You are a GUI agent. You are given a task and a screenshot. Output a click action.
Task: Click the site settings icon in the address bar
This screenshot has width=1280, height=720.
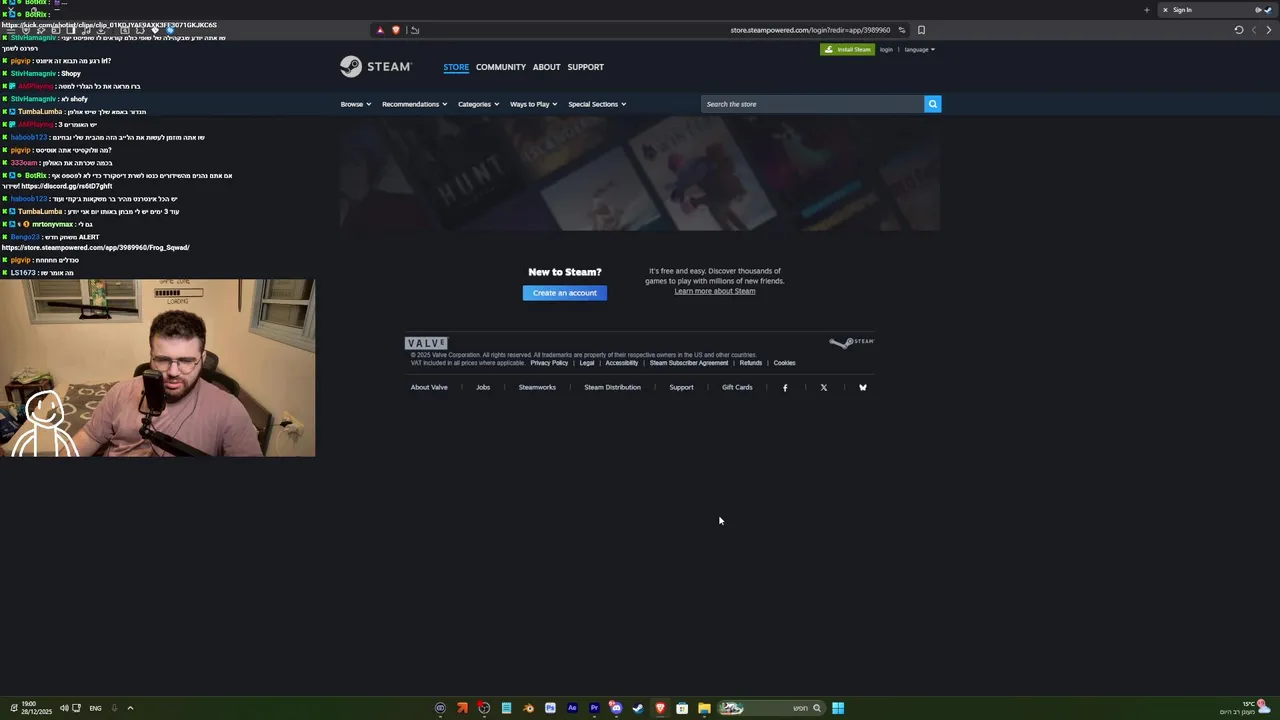coord(901,30)
